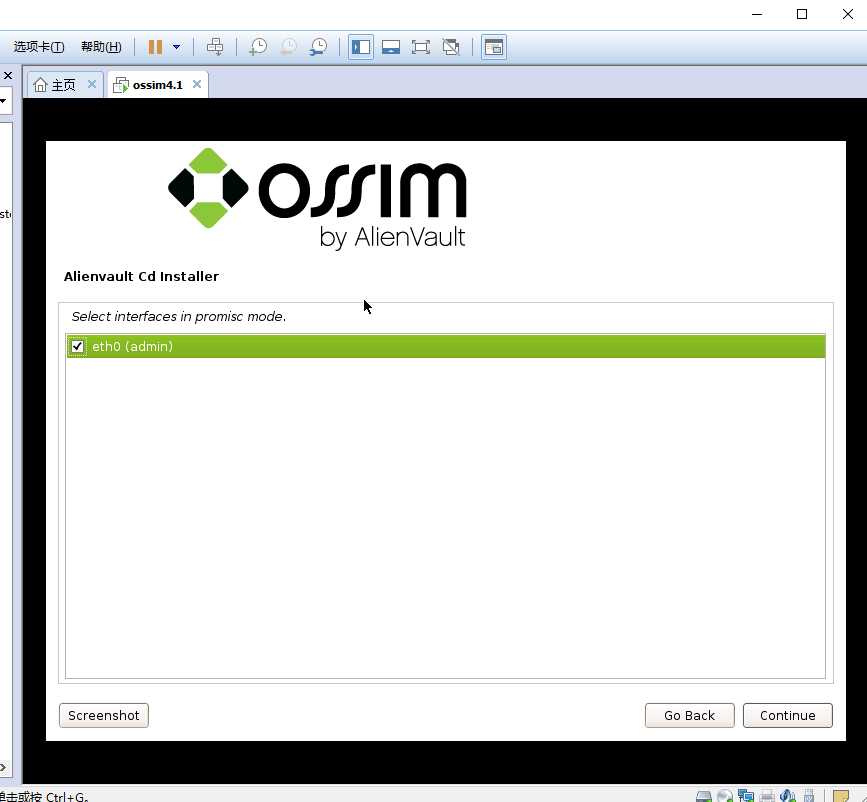Close the ossim4.1 tab
Viewport: 867px width, 802px height.
[196, 84]
